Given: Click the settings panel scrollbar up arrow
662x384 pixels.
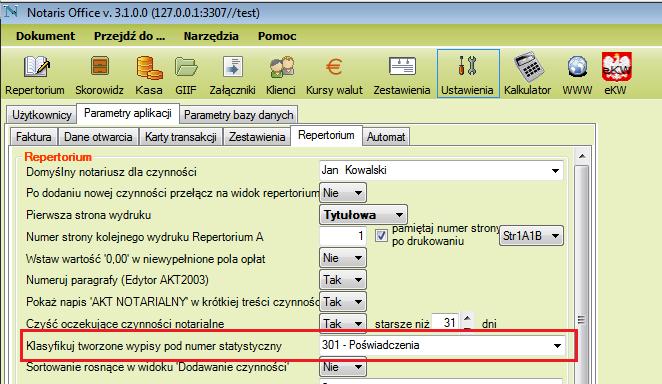Looking at the screenshot, I should click(582, 156).
